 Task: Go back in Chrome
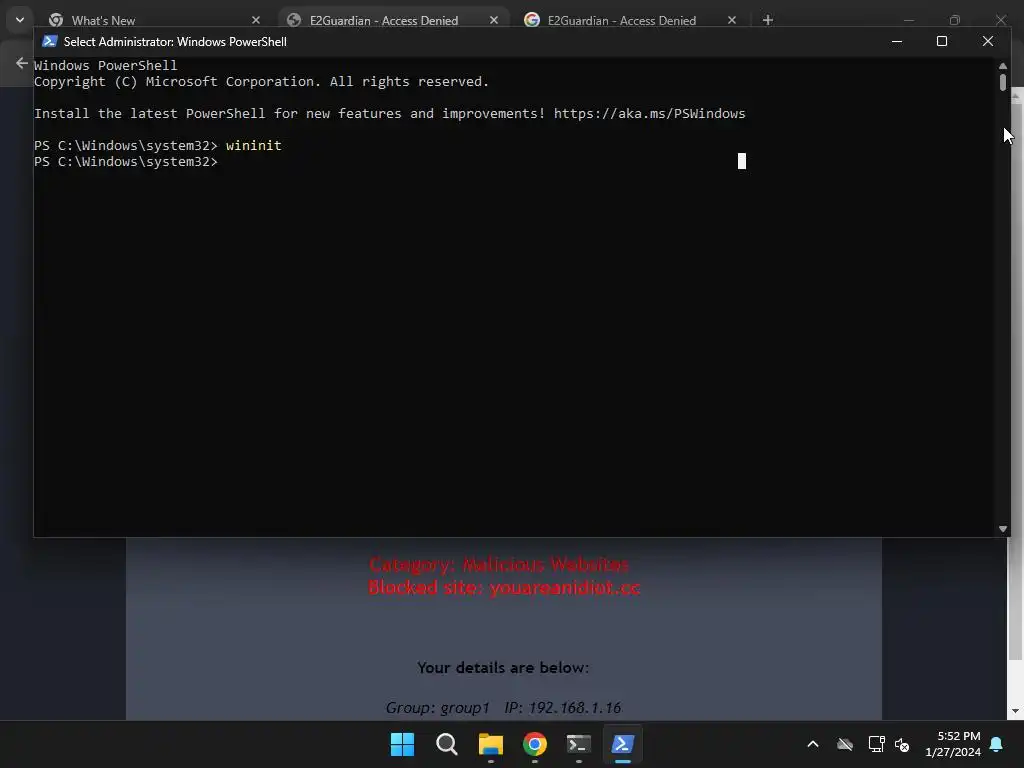[x=22, y=63]
